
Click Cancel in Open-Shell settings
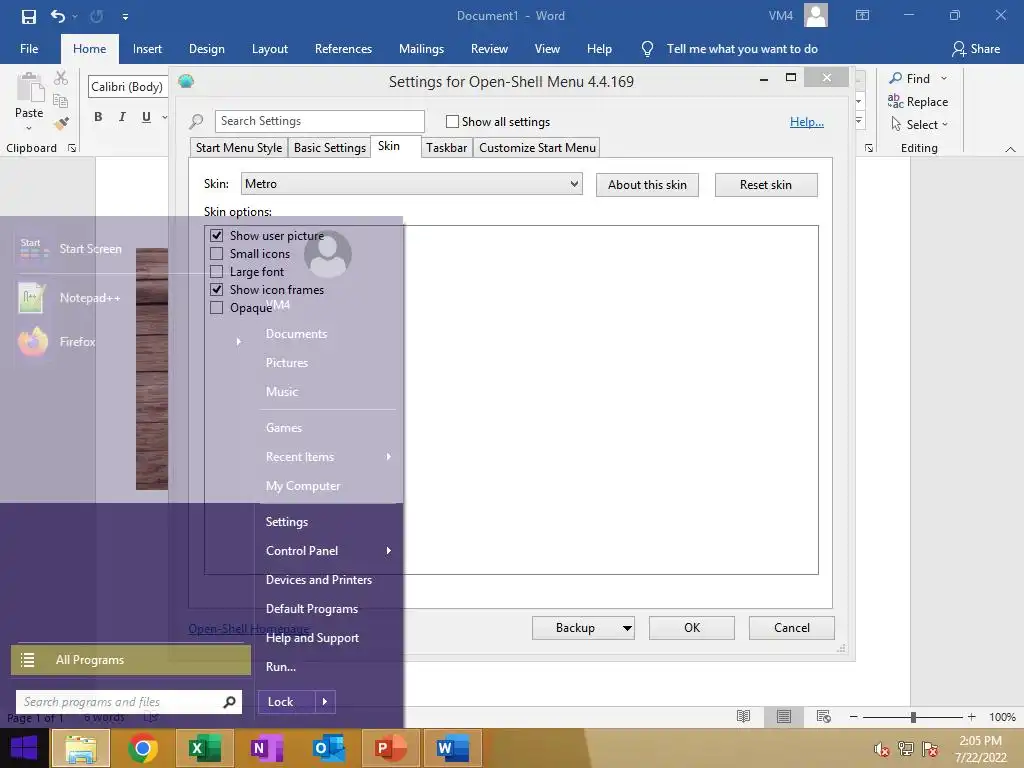[x=792, y=628]
